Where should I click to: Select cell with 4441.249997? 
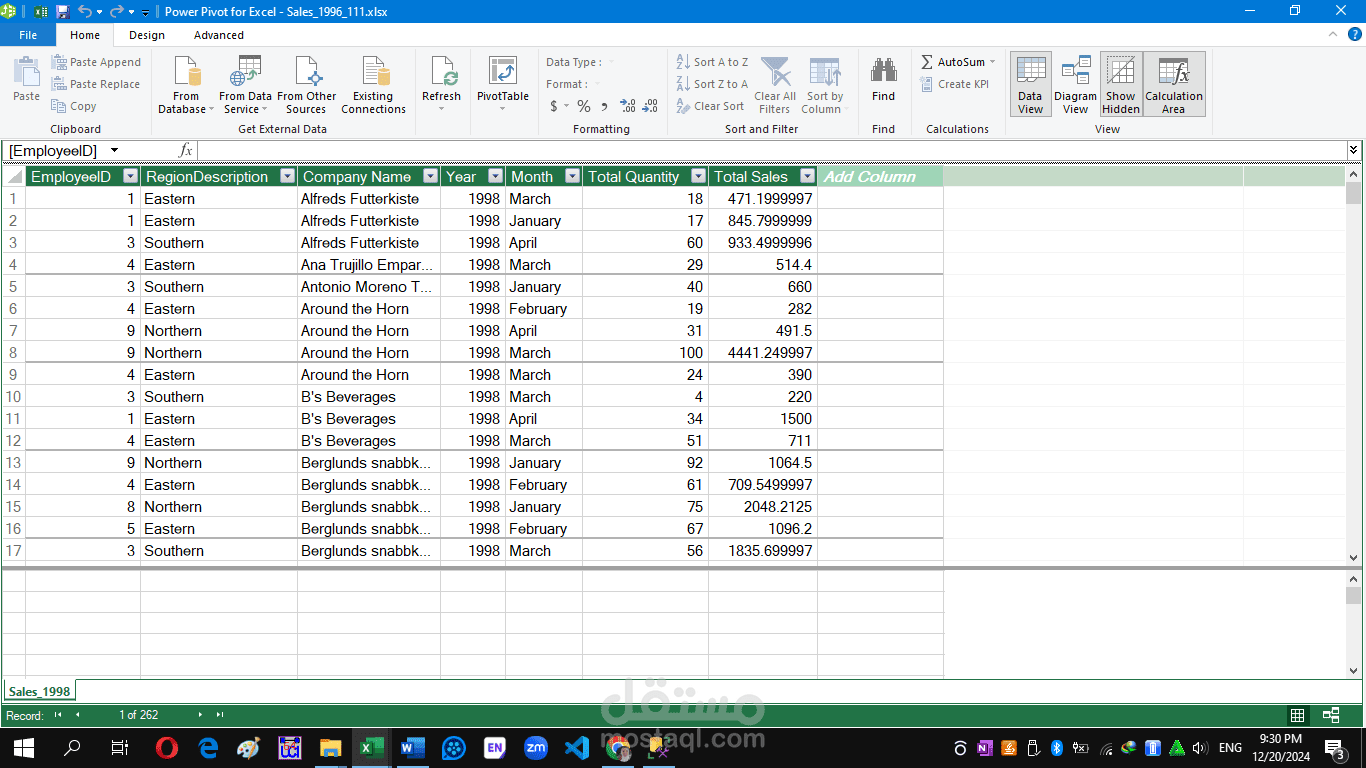[x=763, y=353]
